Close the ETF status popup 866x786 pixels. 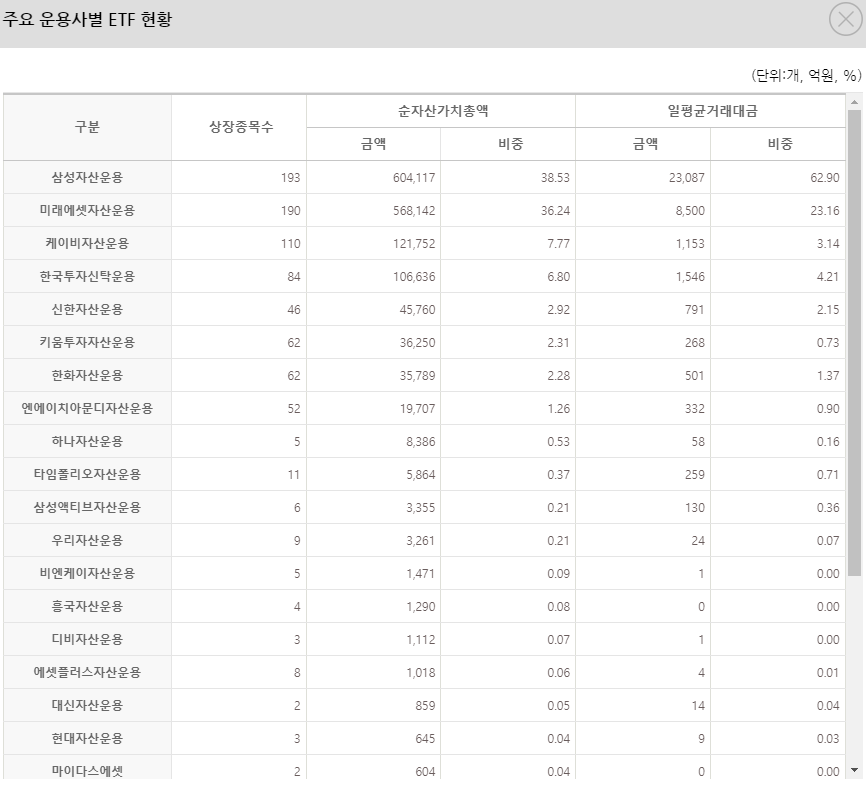pos(846,19)
